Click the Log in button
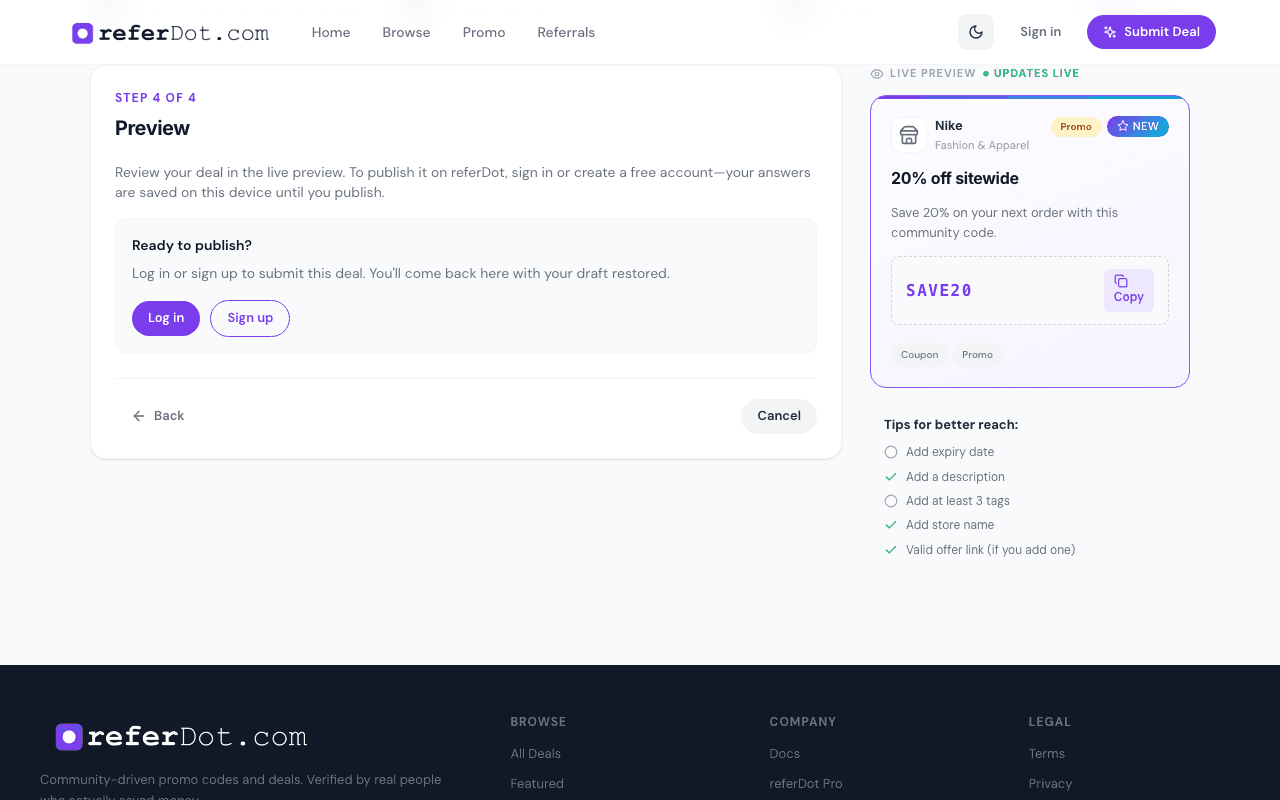The width and height of the screenshot is (1280, 800). click(166, 318)
